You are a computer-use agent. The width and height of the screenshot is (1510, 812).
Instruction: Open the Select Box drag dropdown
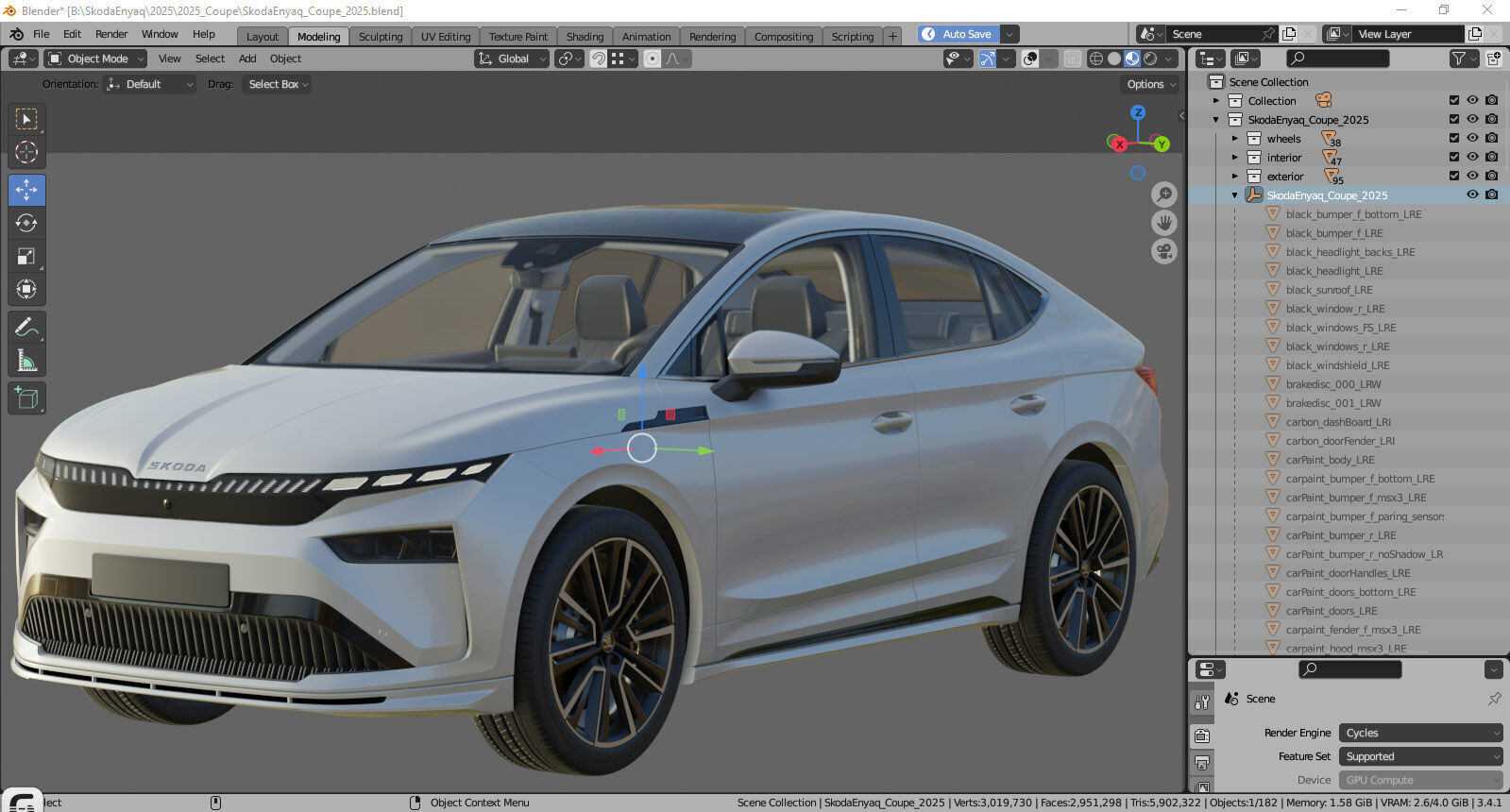[277, 84]
